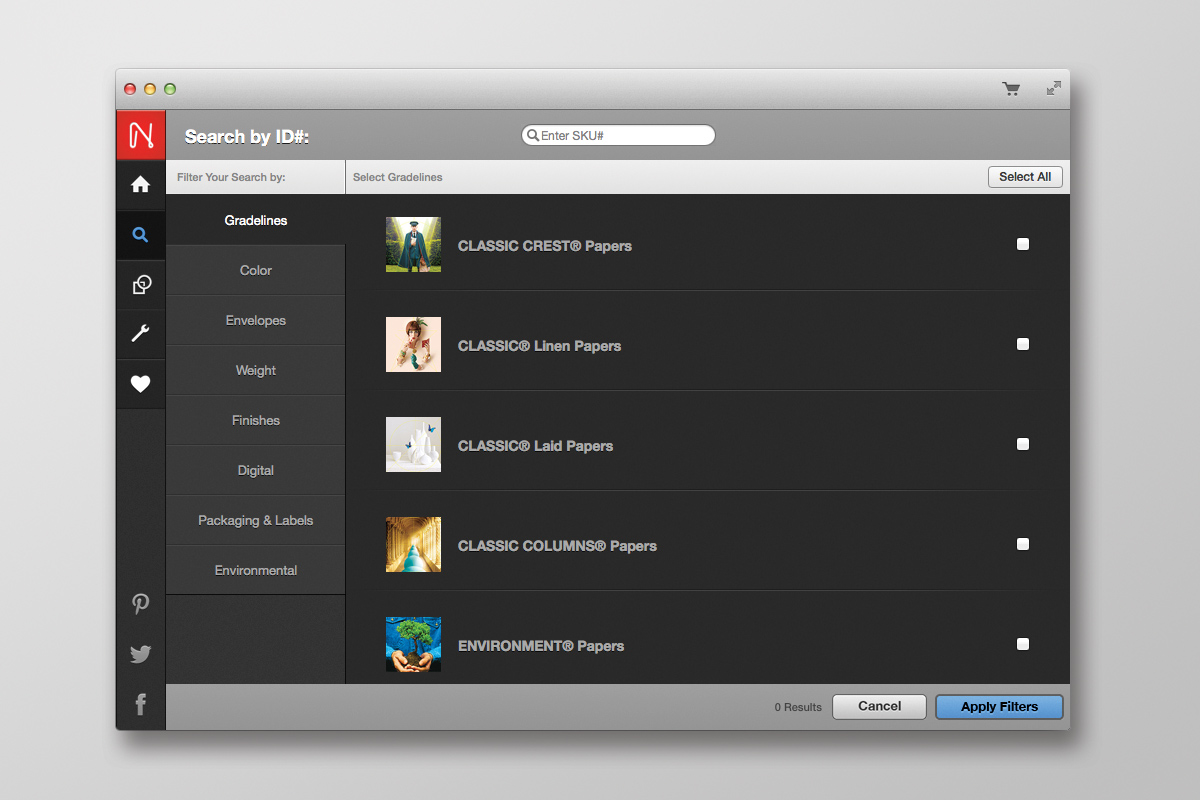
Task: Open the shapes icon in sidebar
Action: (141, 285)
